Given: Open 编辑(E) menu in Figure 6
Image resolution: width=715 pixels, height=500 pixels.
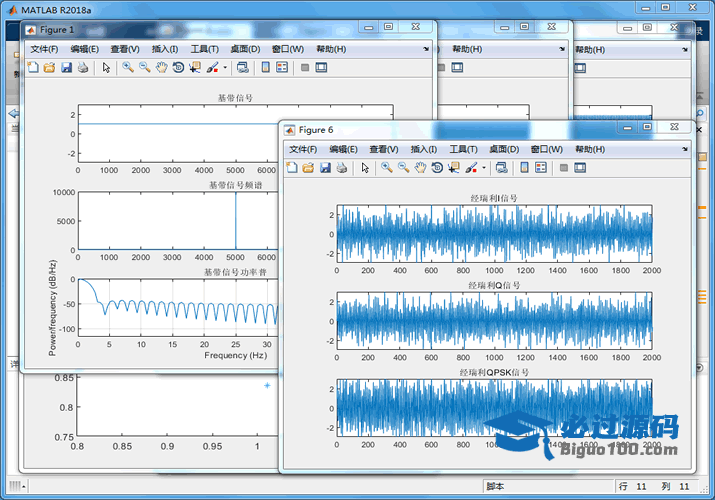Looking at the screenshot, I should pos(343,149).
